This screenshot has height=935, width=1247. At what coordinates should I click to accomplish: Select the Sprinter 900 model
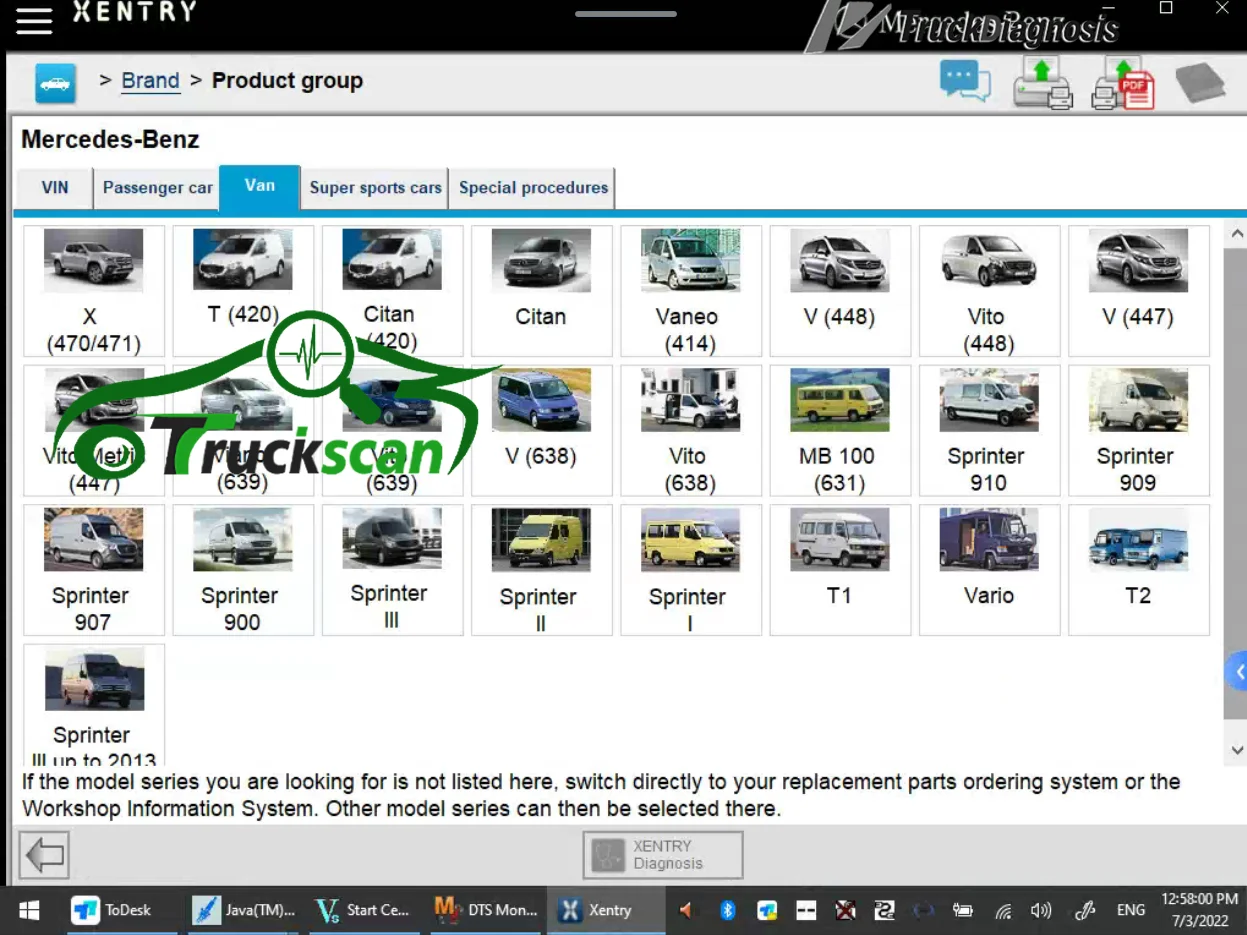point(243,570)
